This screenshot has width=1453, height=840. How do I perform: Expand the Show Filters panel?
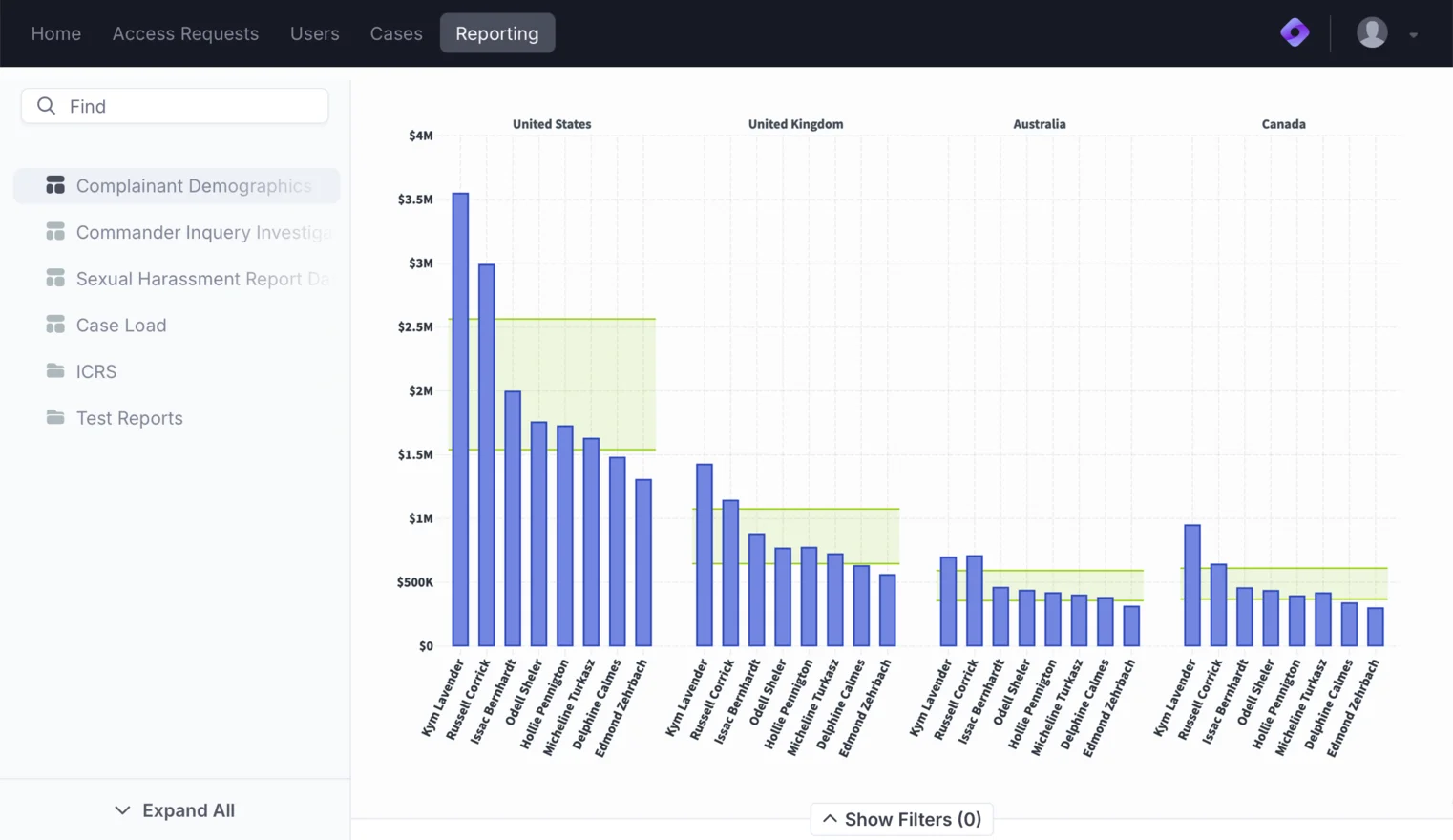pyautogui.click(x=902, y=819)
